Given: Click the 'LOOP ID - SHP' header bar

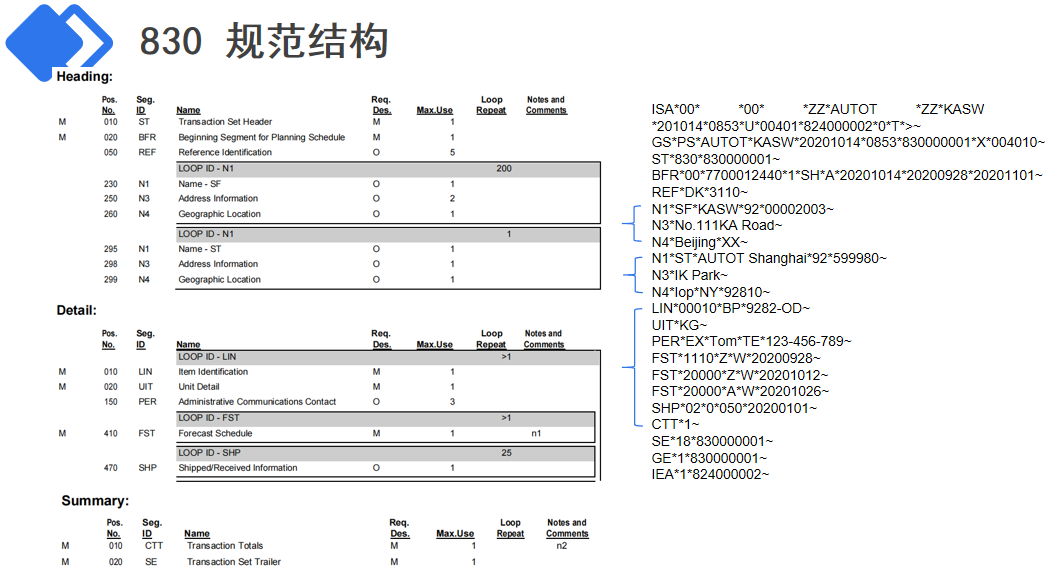Looking at the screenshot, I should [387, 452].
